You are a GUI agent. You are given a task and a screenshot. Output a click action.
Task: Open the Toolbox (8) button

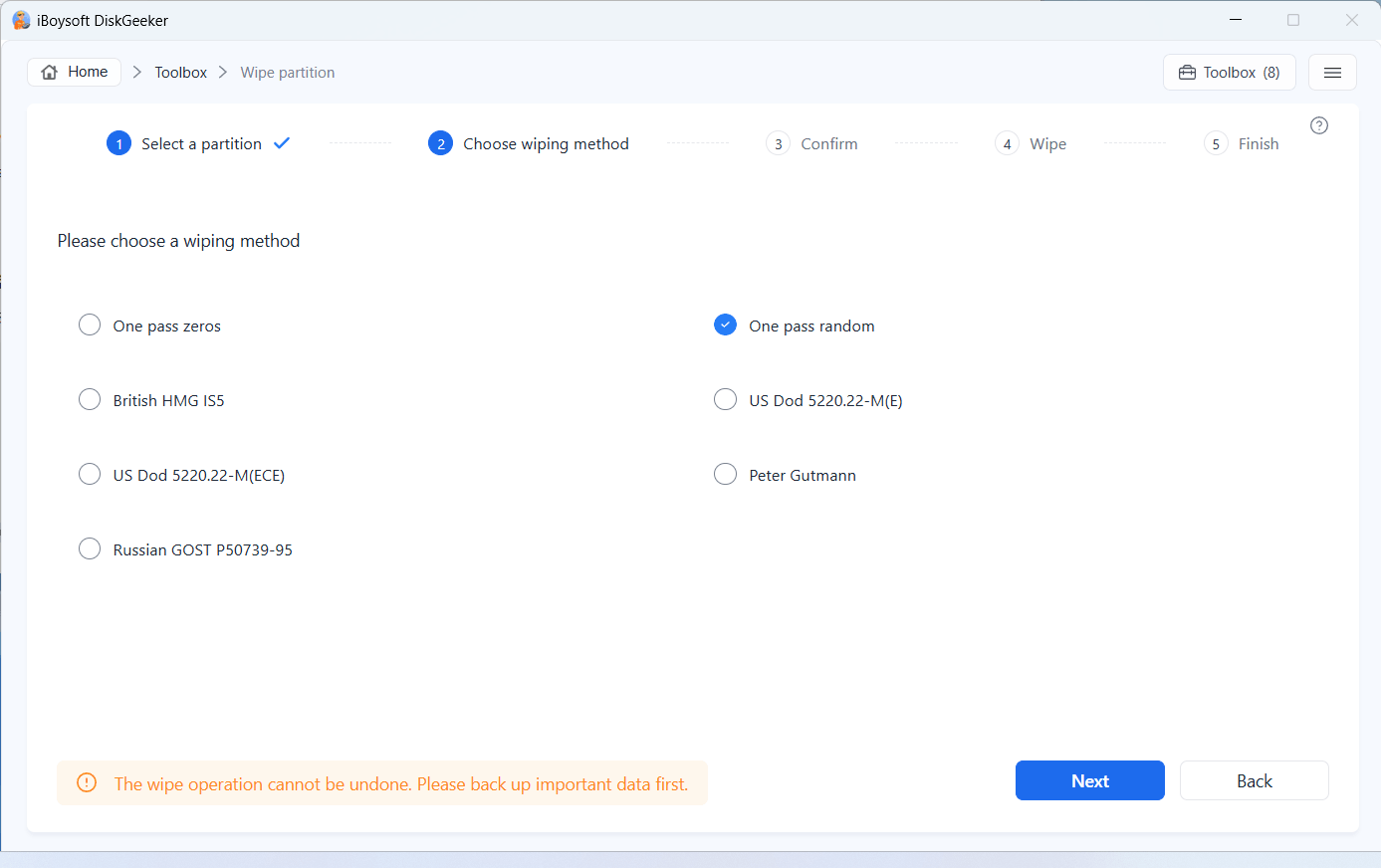(x=1230, y=73)
